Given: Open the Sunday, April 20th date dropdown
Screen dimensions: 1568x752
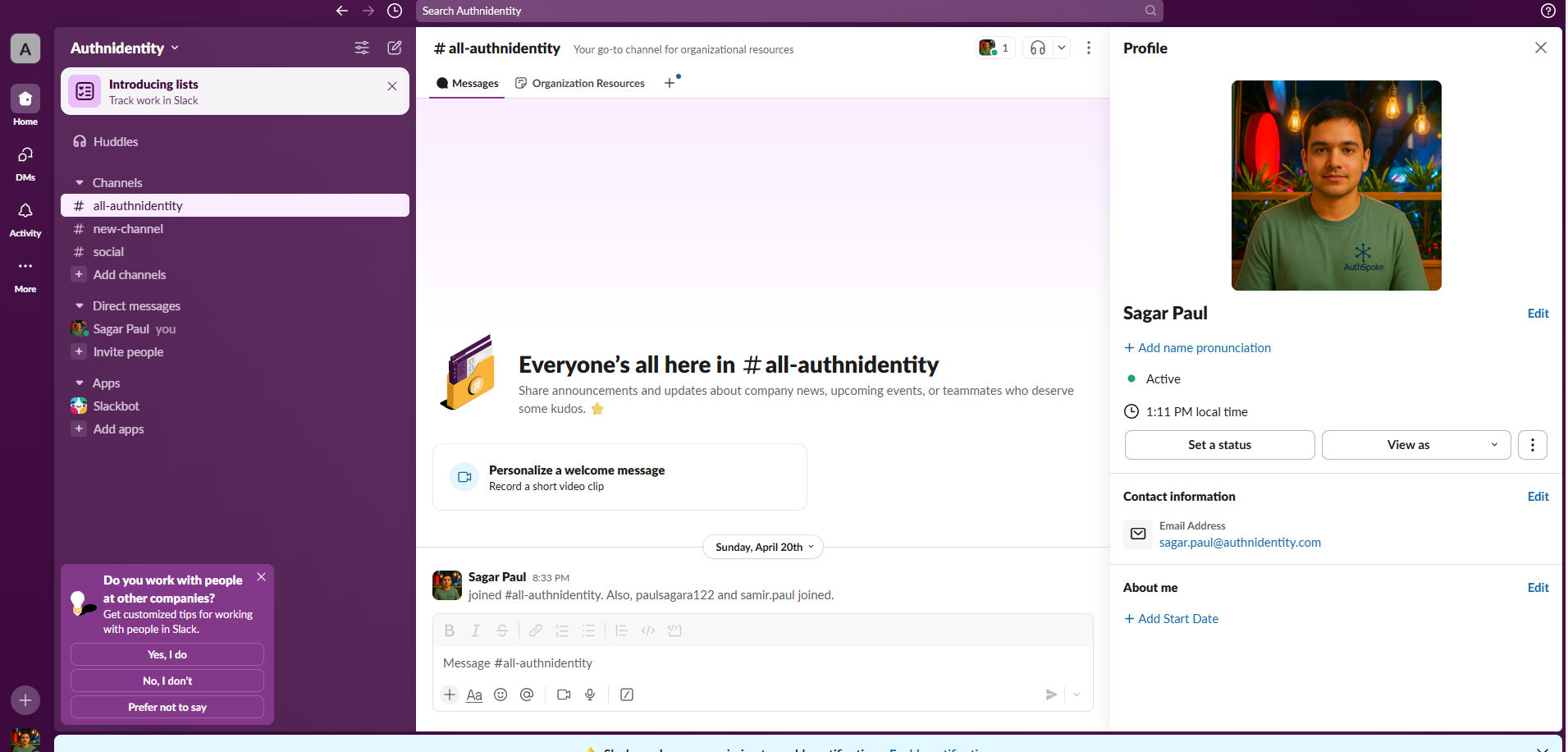Looking at the screenshot, I should tap(763, 547).
